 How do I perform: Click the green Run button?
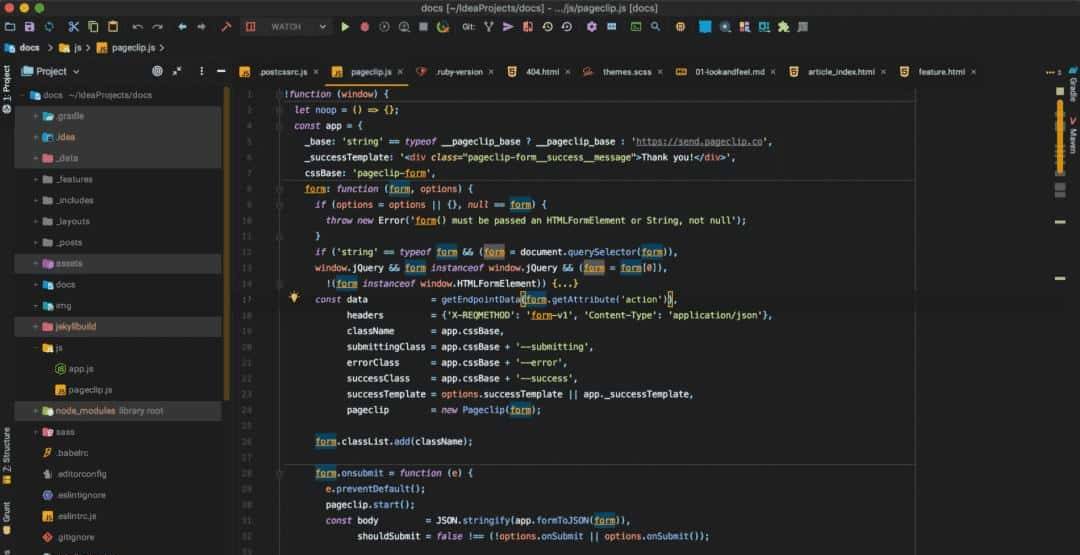(x=345, y=27)
